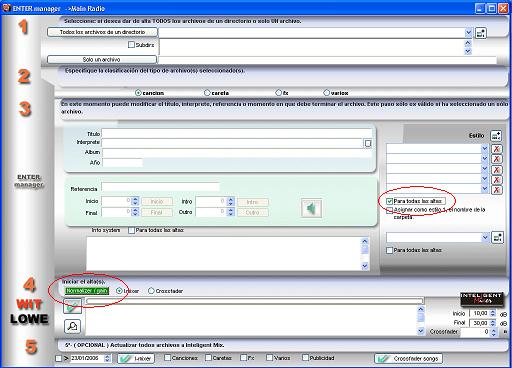Image resolution: width=512 pixels, height=368 pixels.
Task: Adjust the 23/01/2006 date spinner
Action: 107,358
